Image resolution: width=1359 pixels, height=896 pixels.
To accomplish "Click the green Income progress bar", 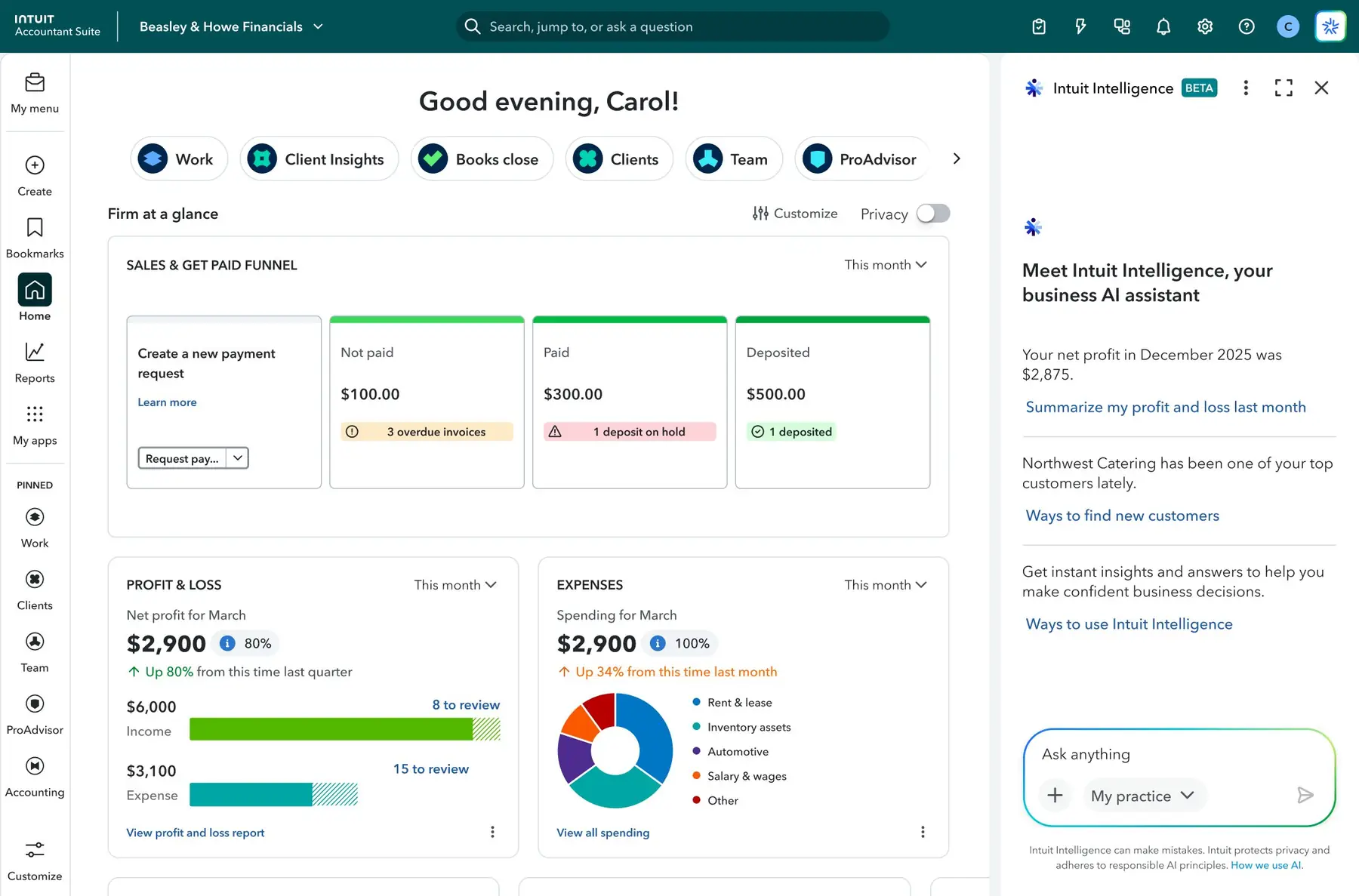I will pos(345,729).
